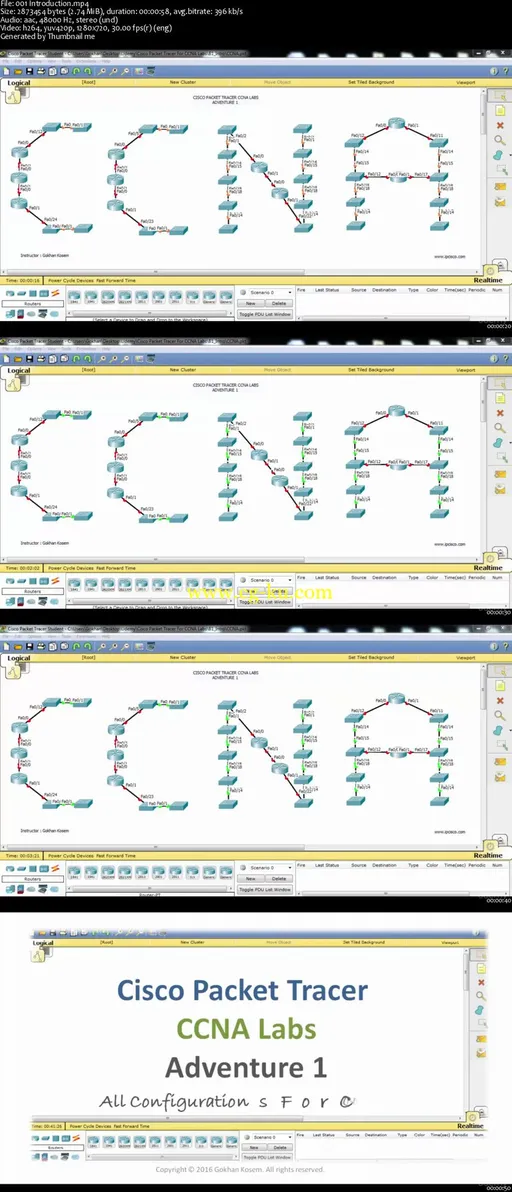The image size is (512, 1192).
Task: Click New file icon in first frame toolbar
Action: click(x=6, y=71)
